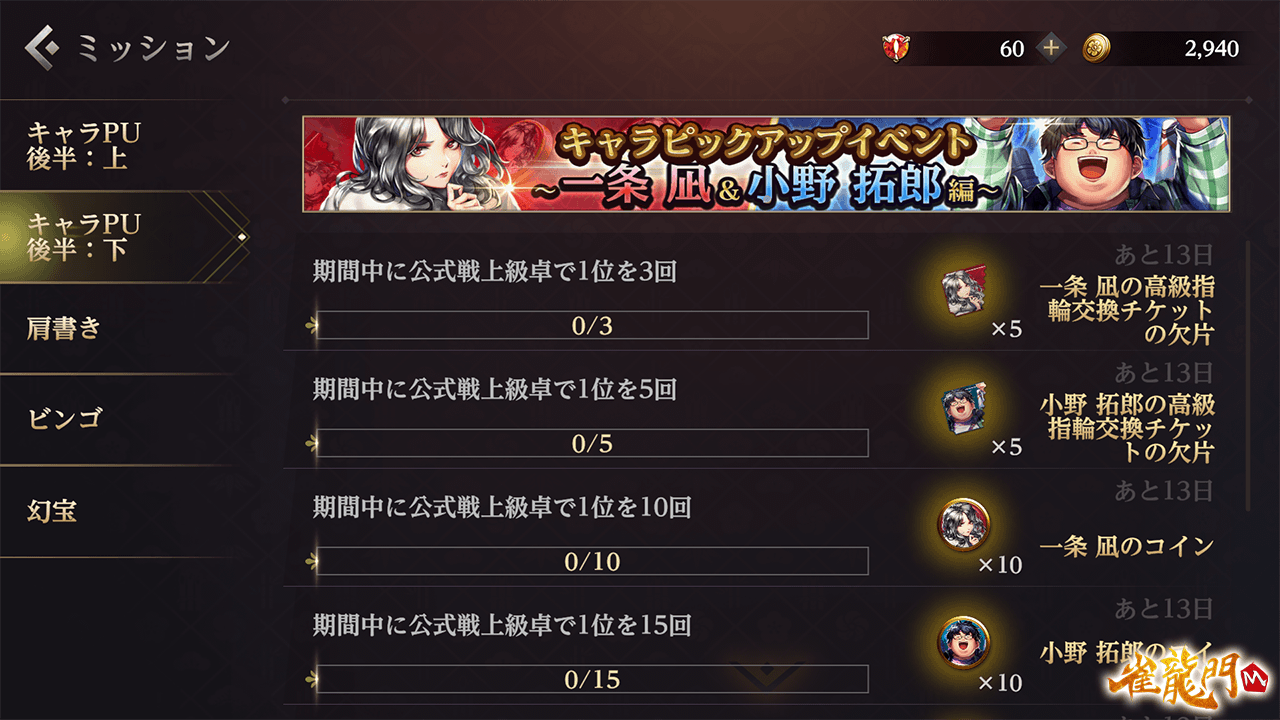Select the 1位を5回 mission row
Image resolution: width=1280 pixels, height=720 pixels.
(x=766, y=410)
